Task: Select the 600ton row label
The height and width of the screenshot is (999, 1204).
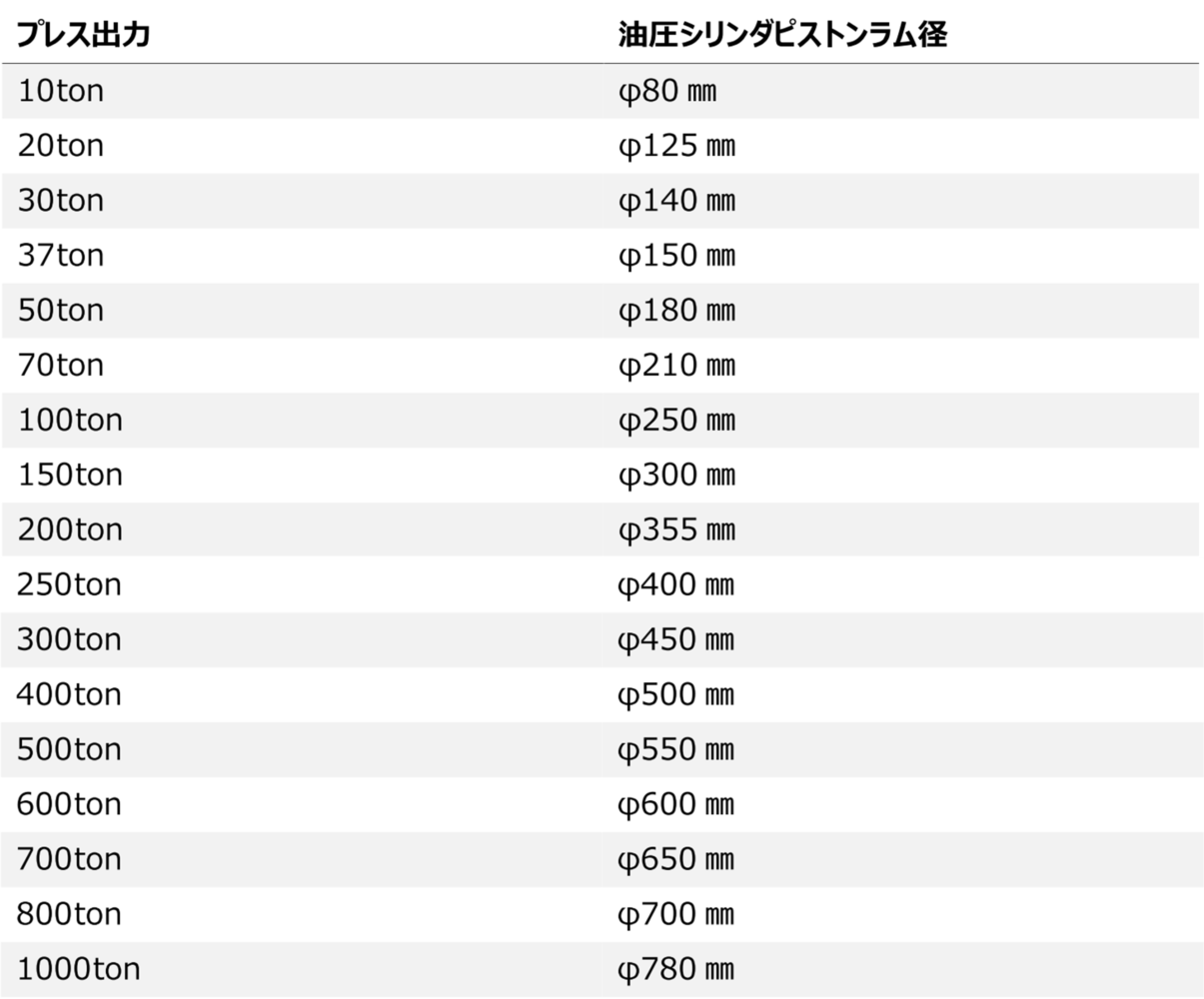Action: (70, 805)
